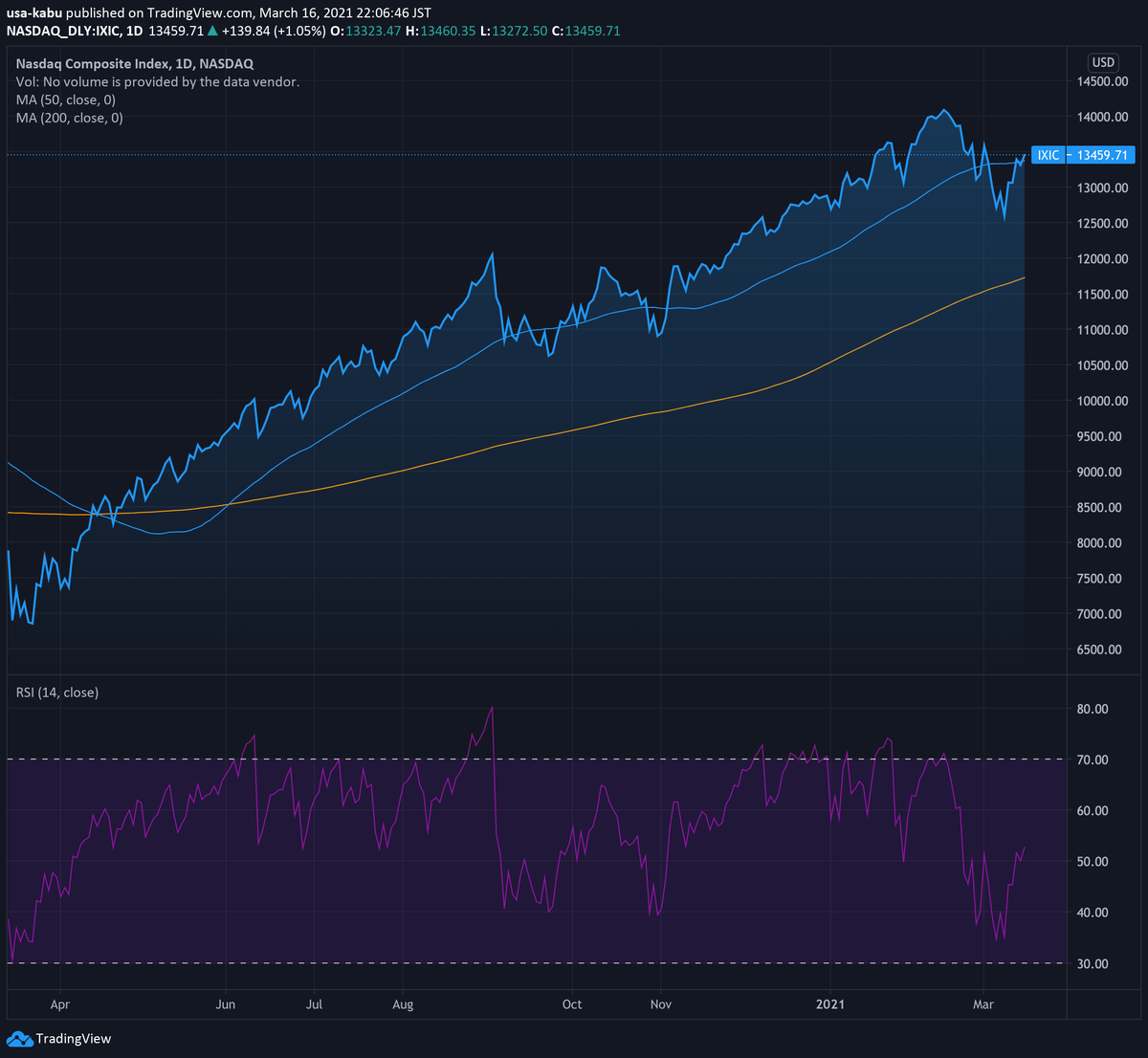Click the MA (200, close, 0) legend
Viewport: 1148px width, 1058px height.
click(70, 118)
